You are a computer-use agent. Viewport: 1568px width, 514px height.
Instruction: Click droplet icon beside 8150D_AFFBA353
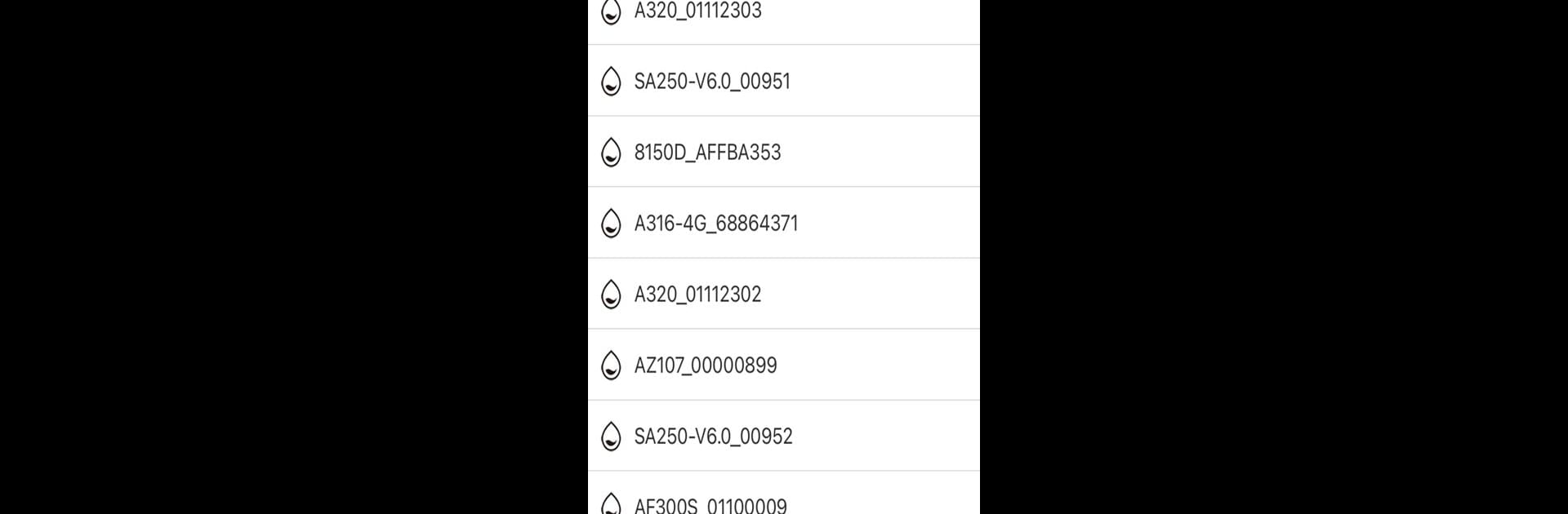tap(611, 152)
